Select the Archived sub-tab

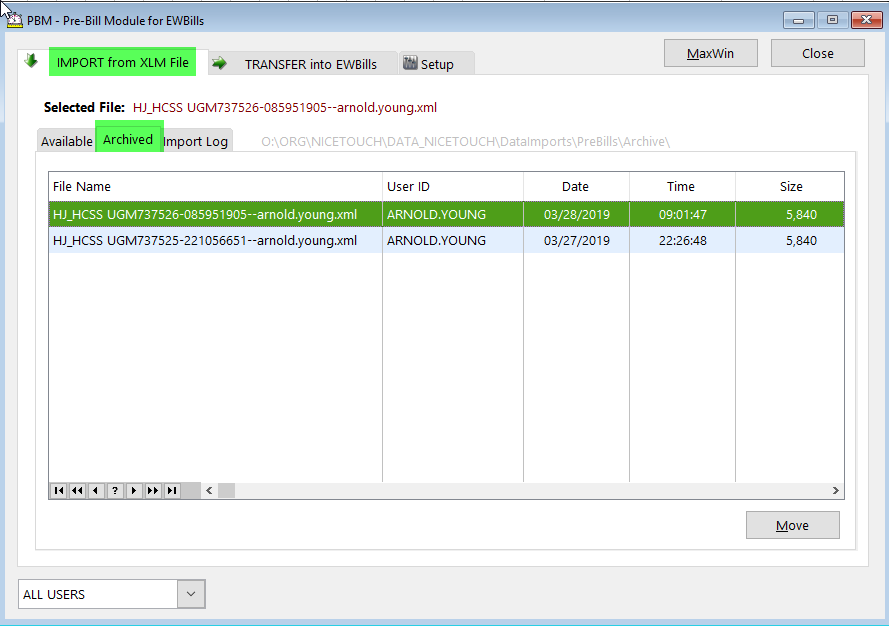click(128, 139)
